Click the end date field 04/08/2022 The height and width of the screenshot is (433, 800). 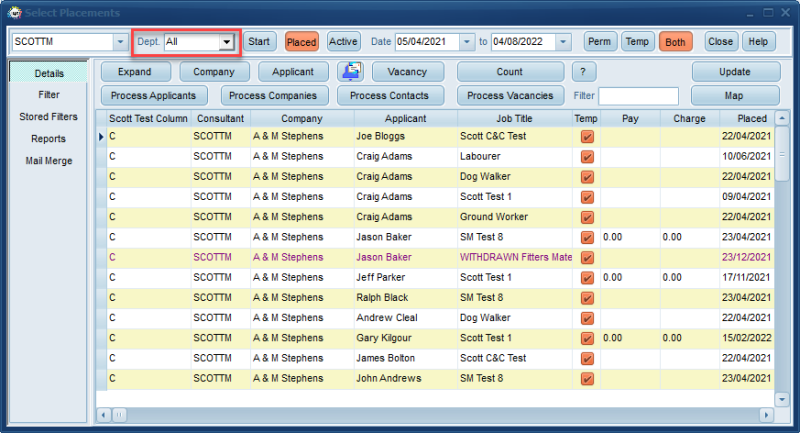tap(523, 42)
